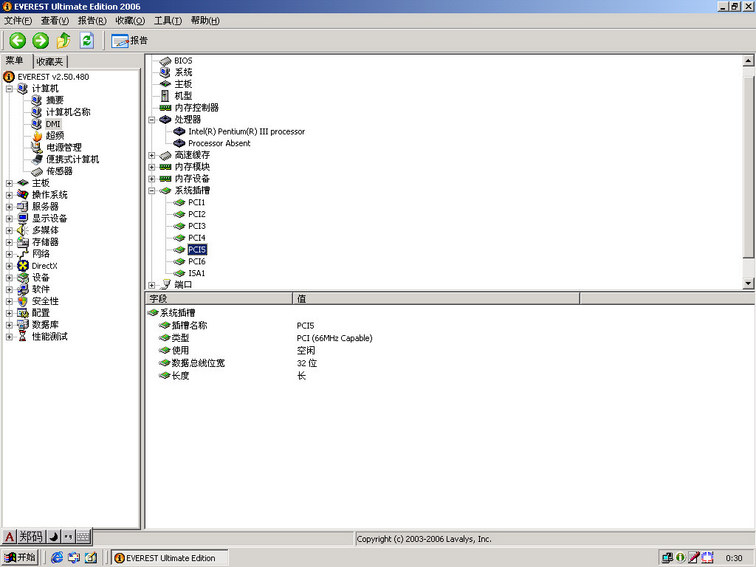
Task: Select 系统 in the DMI list
Action: click(183, 72)
